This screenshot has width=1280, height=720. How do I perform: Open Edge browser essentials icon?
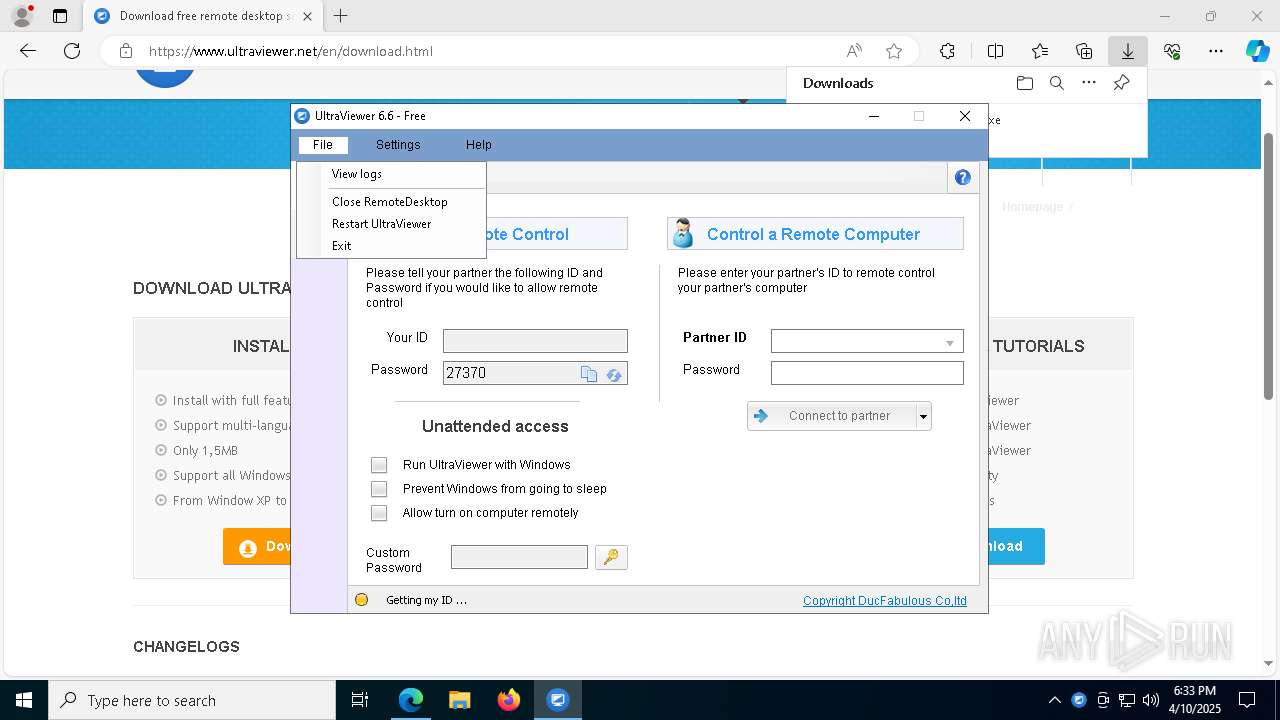coord(1172,51)
